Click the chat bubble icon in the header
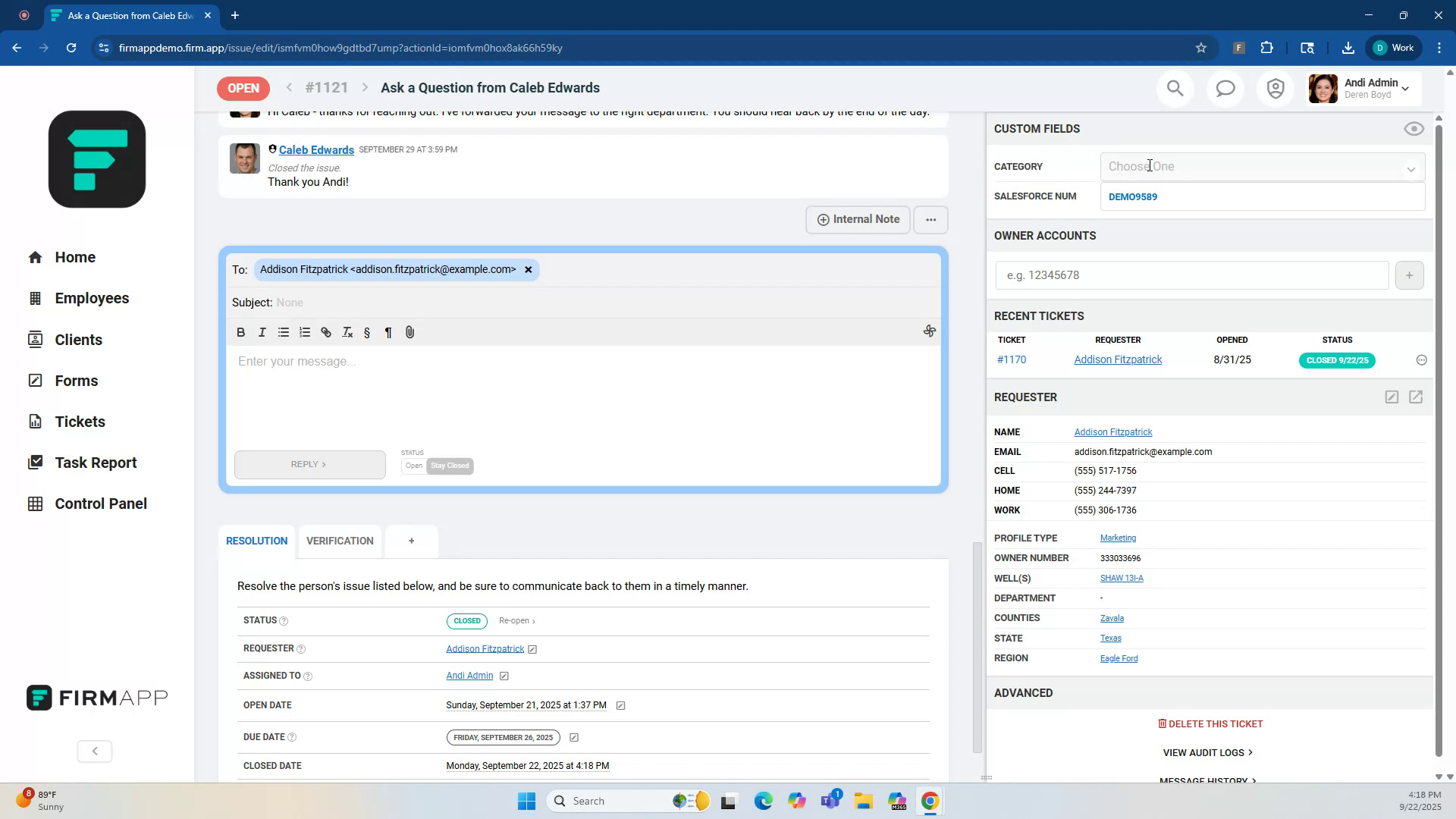 point(1225,88)
